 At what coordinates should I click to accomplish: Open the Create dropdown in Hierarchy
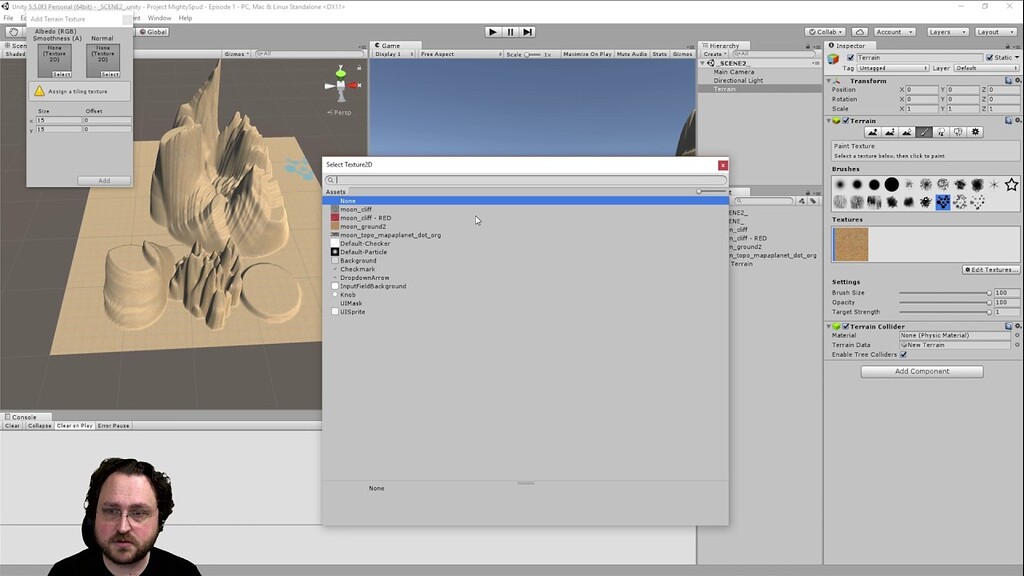[x=714, y=53]
